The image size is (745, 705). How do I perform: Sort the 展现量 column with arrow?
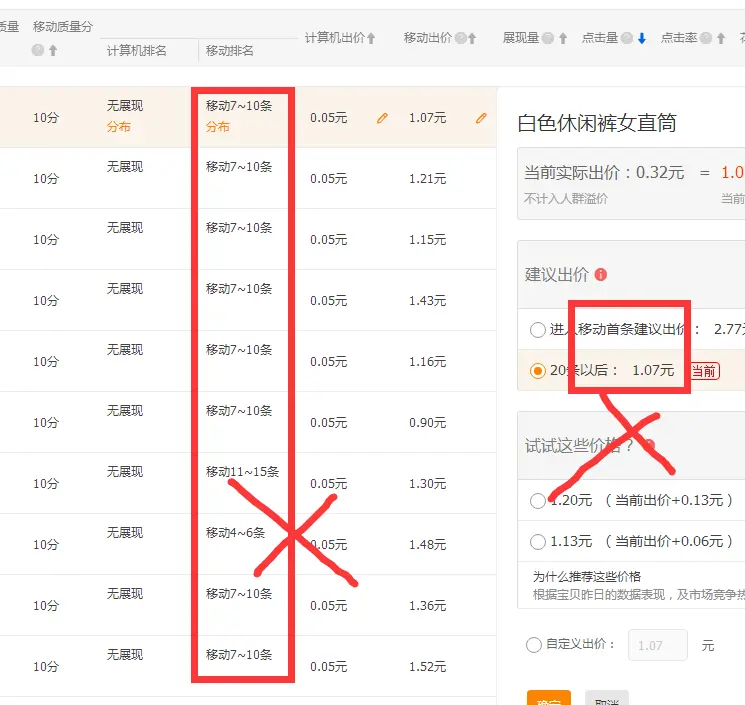click(563, 38)
